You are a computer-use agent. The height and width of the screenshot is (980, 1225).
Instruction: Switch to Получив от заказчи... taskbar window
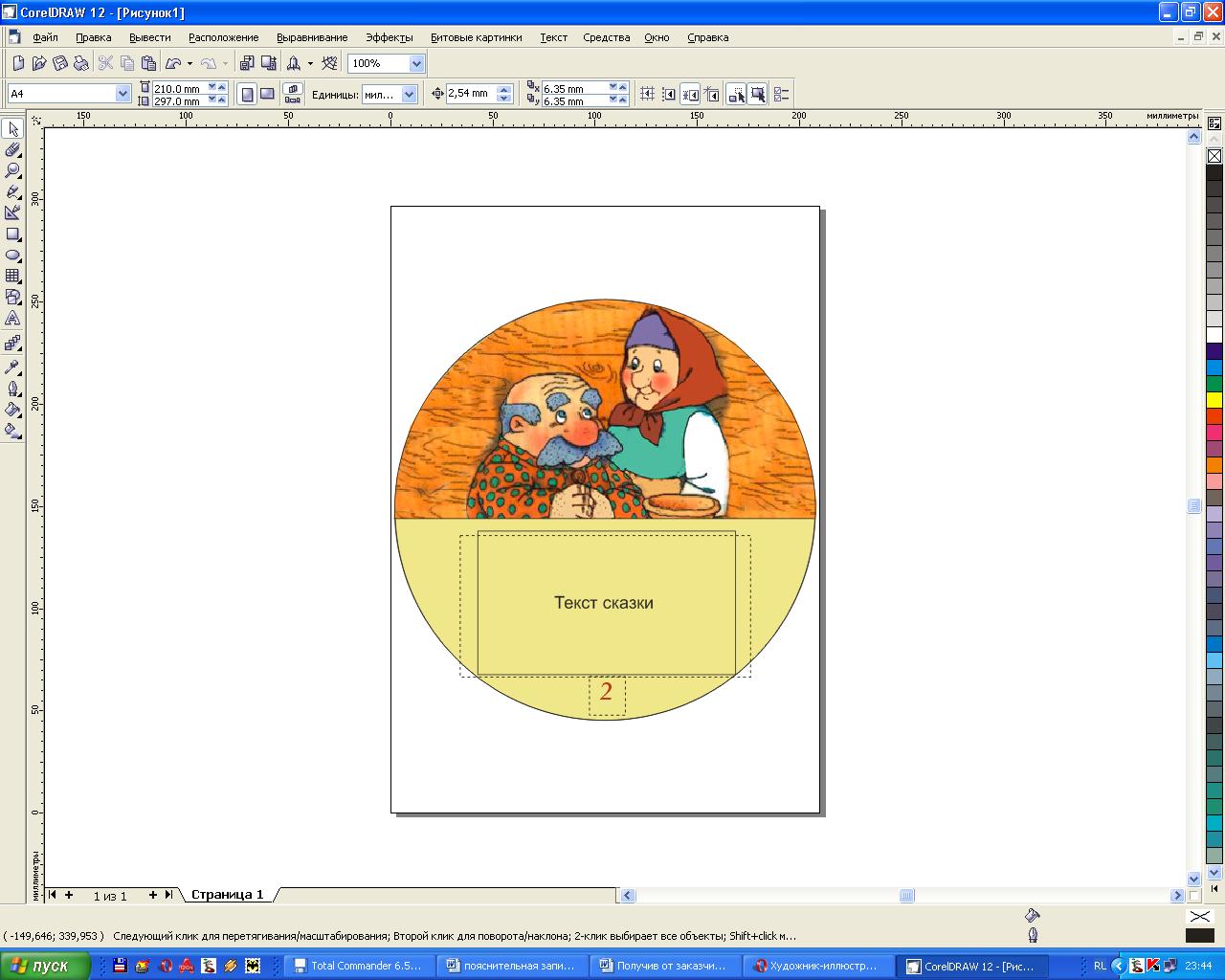[664, 966]
